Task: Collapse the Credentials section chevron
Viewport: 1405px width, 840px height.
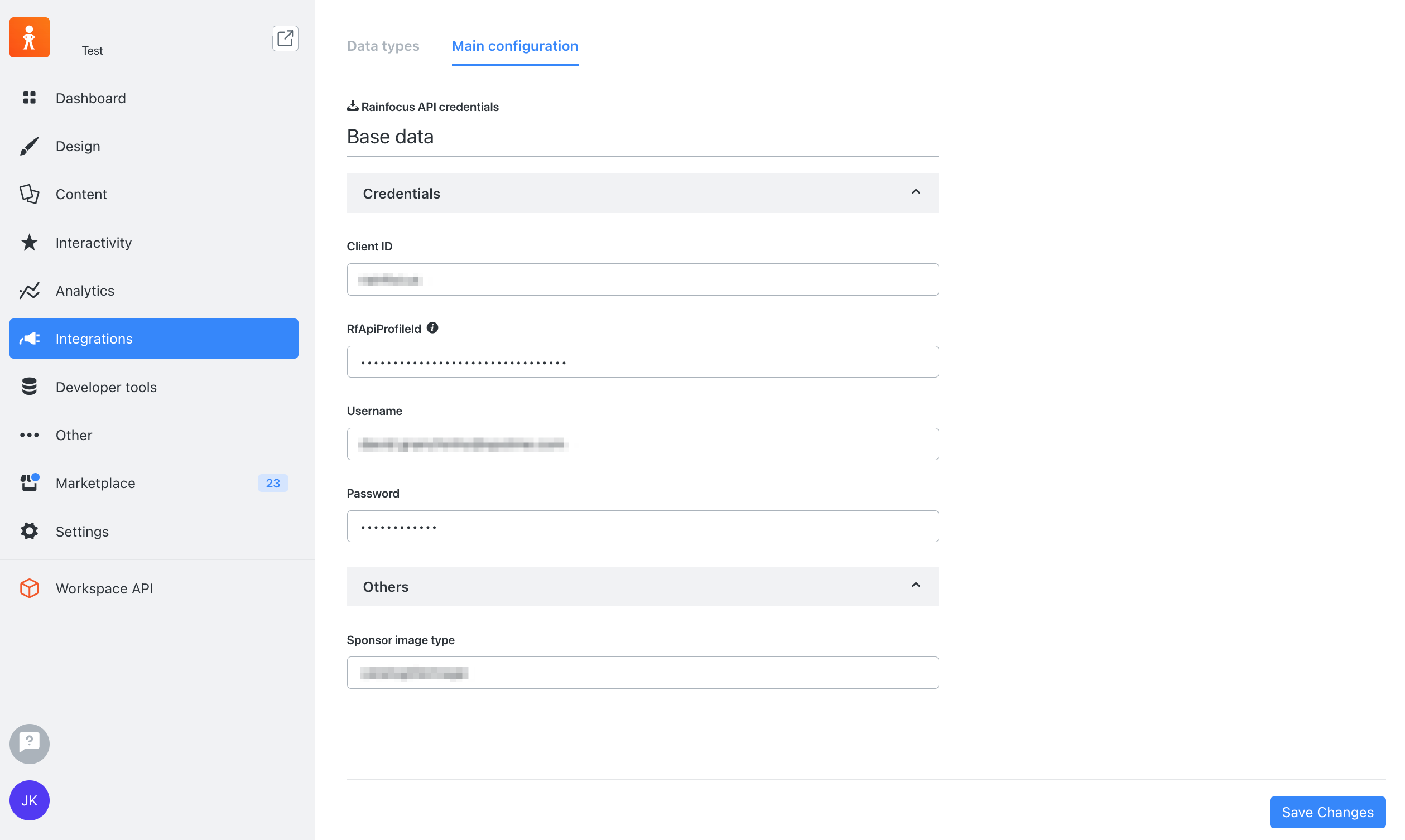Action: [915, 192]
